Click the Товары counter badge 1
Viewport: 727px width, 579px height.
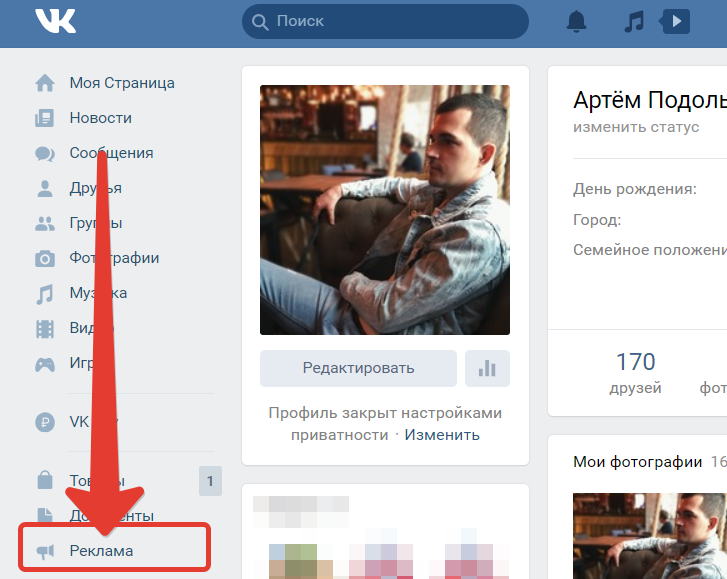click(210, 481)
